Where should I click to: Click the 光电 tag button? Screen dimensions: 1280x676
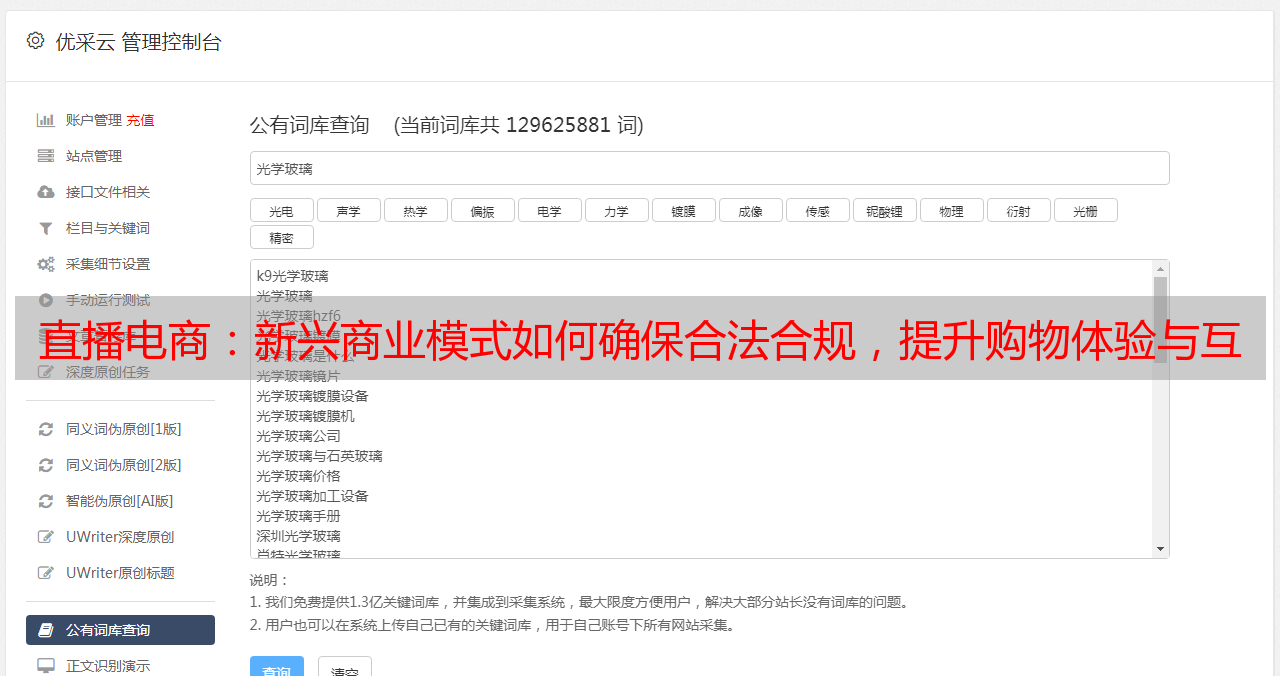(x=282, y=210)
